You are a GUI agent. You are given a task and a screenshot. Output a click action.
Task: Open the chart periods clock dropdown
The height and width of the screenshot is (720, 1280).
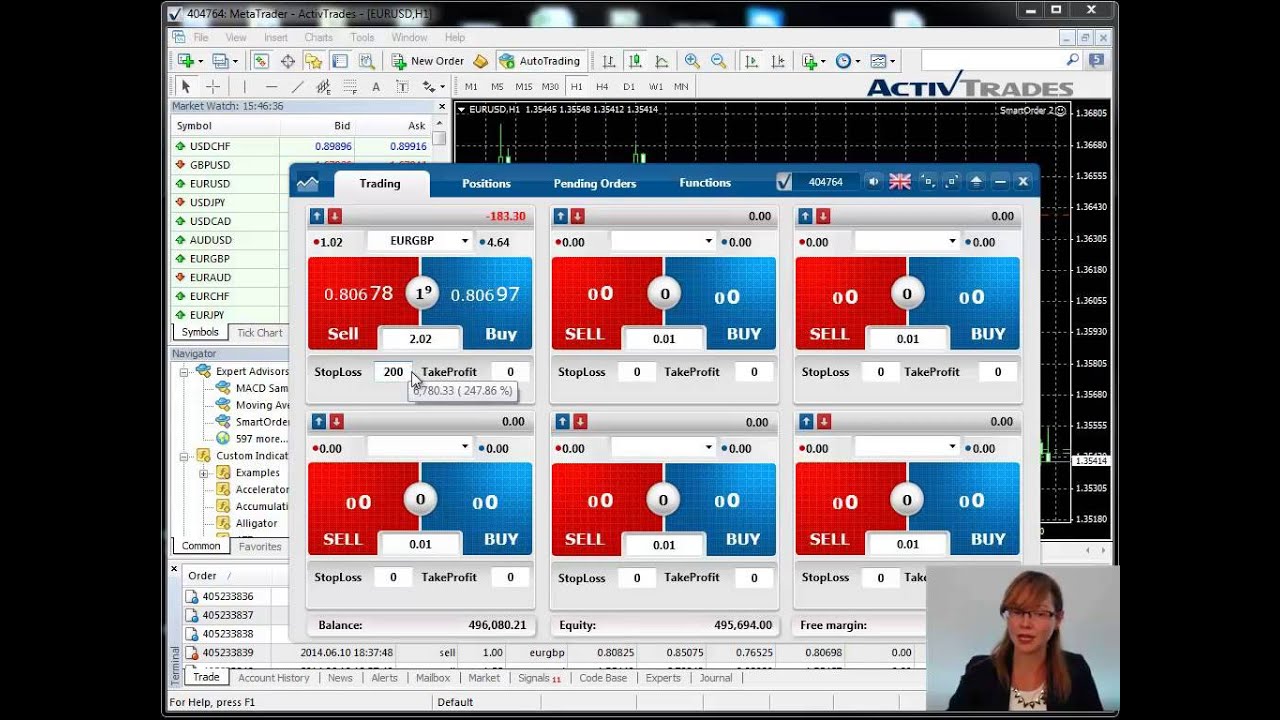(x=857, y=61)
